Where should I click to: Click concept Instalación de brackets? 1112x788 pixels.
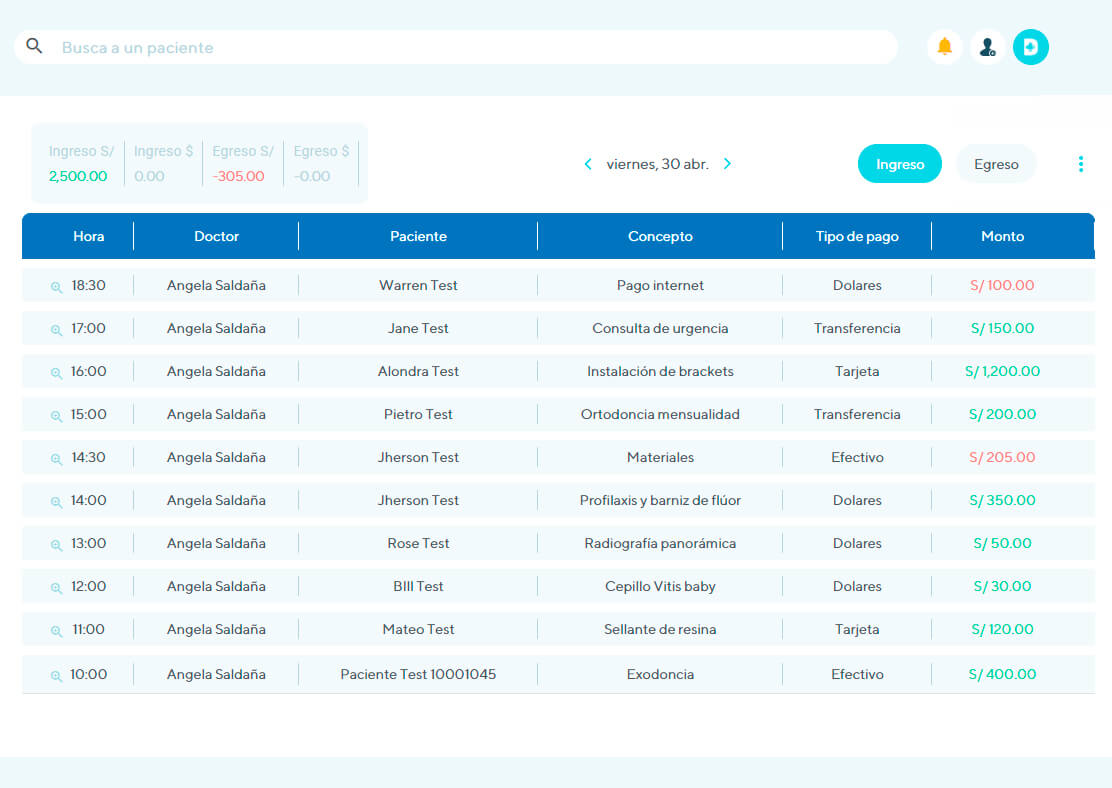pos(660,371)
